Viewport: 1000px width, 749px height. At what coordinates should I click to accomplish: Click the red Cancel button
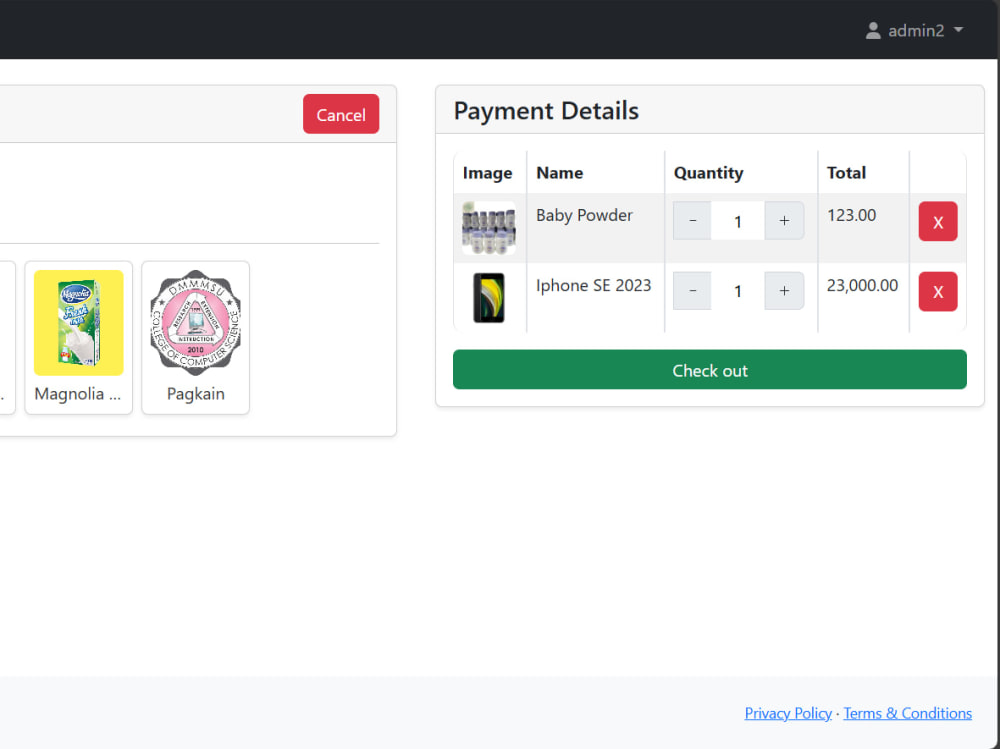[x=341, y=114]
